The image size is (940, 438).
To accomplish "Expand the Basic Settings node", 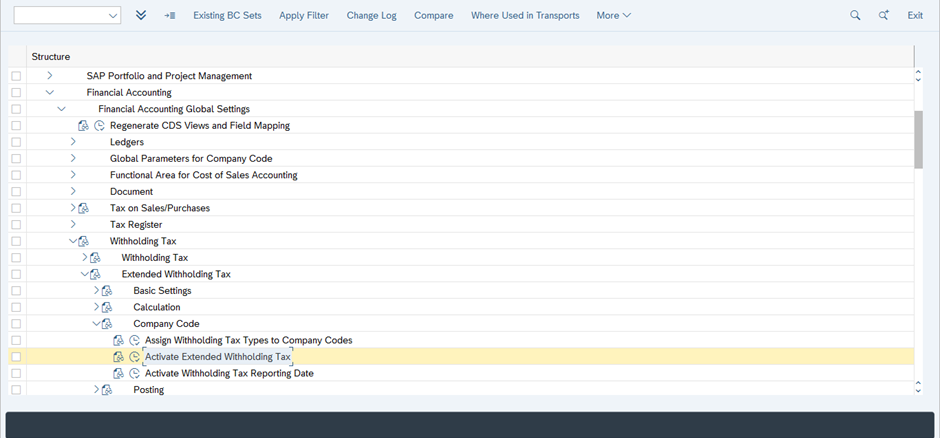I will pyautogui.click(x=96, y=291).
